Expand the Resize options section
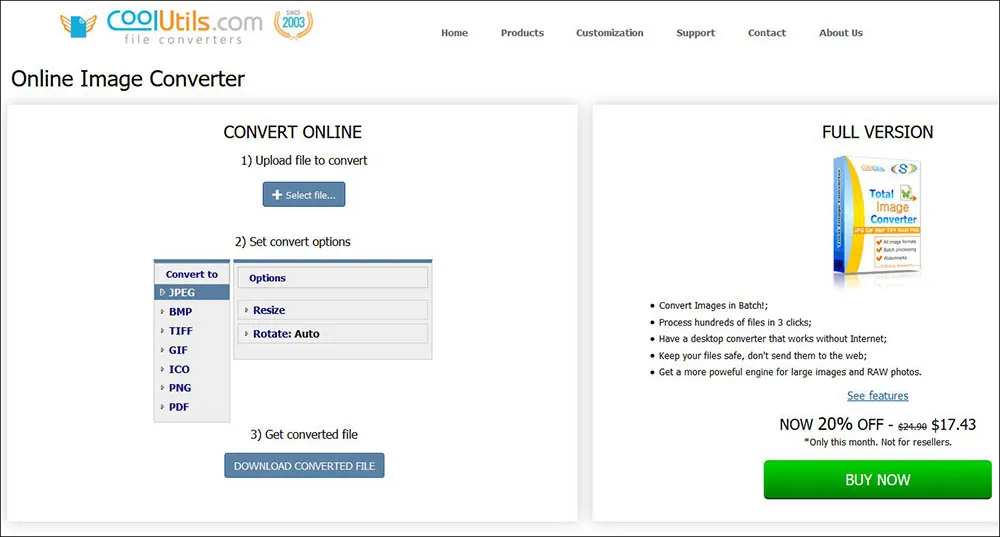Image resolution: width=1000 pixels, height=537 pixels. [x=332, y=310]
